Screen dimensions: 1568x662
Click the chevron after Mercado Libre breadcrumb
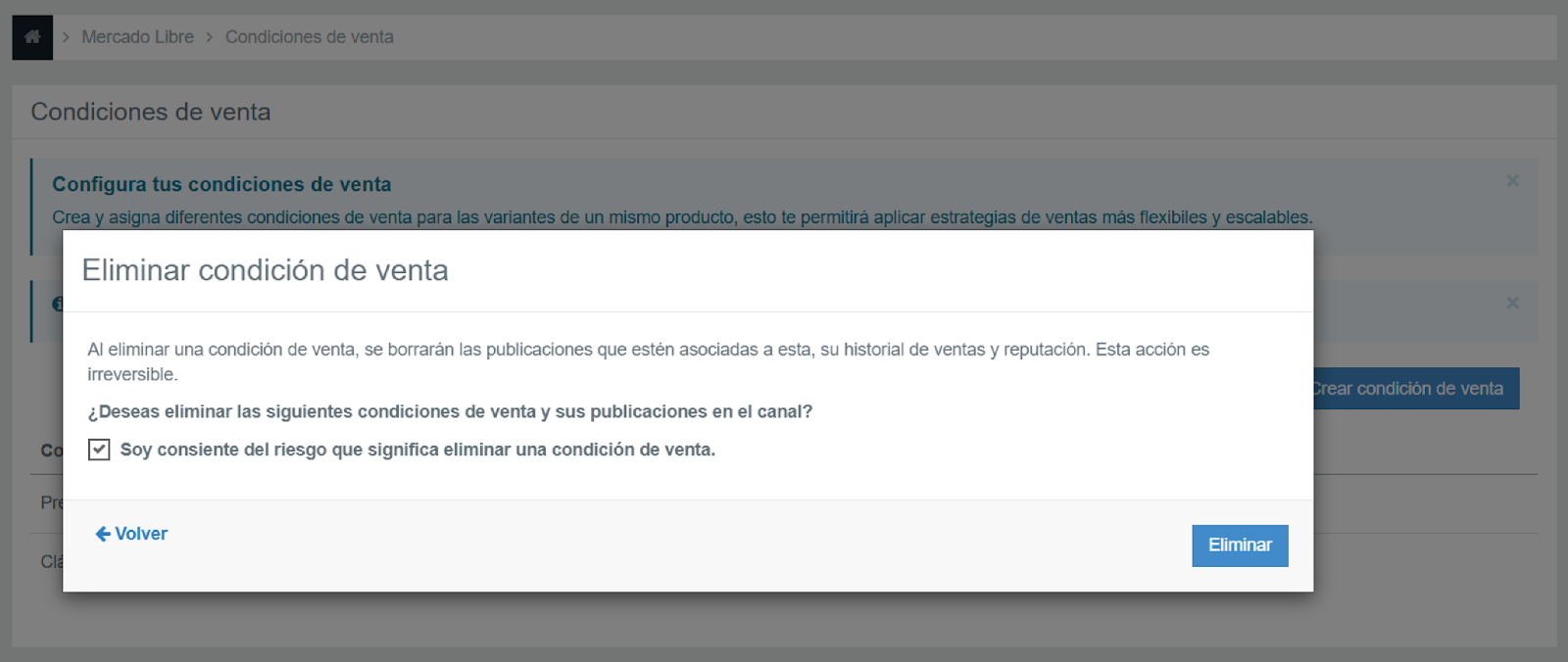point(209,37)
